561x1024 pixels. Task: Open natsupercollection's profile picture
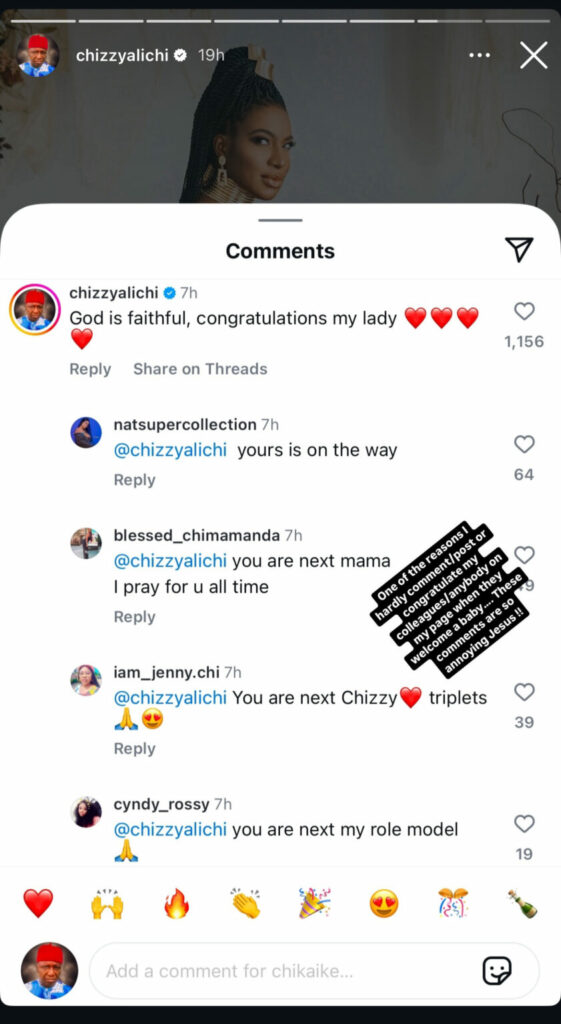coord(86,432)
